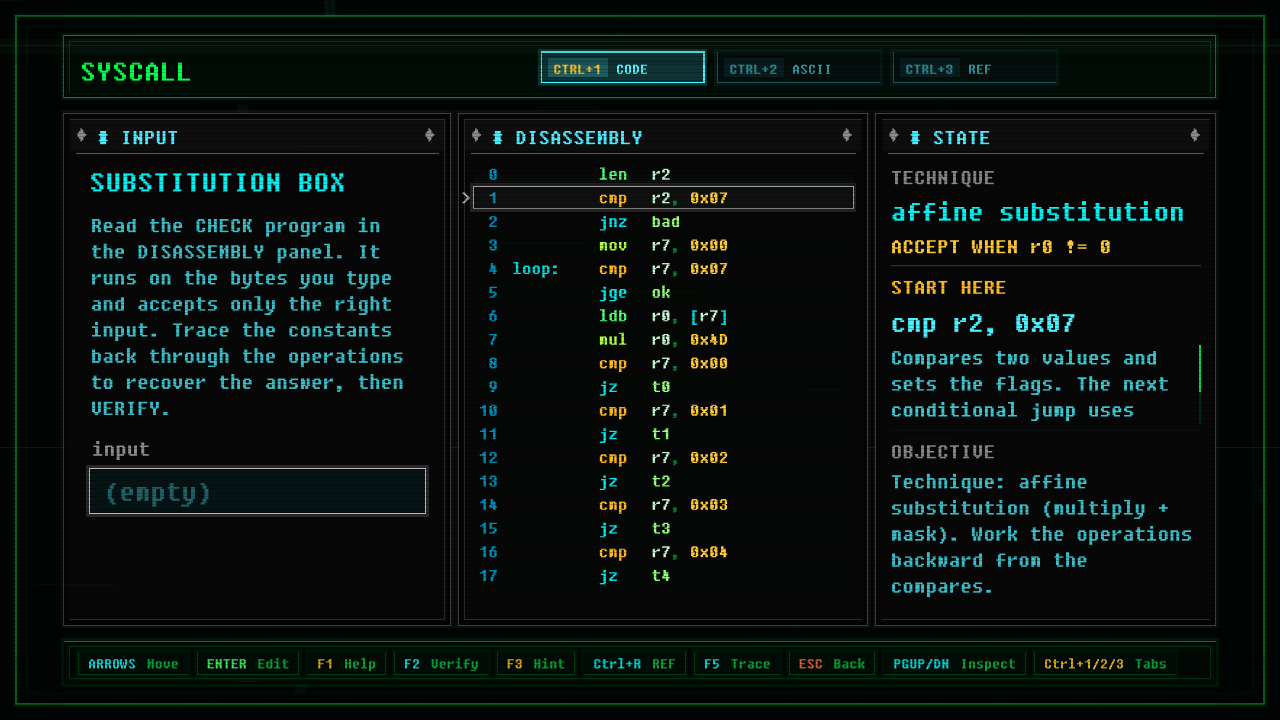This screenshot has height=720, width=1280.
Task: Switch to the CTRL+1 CODE tab
Action: 622,68
